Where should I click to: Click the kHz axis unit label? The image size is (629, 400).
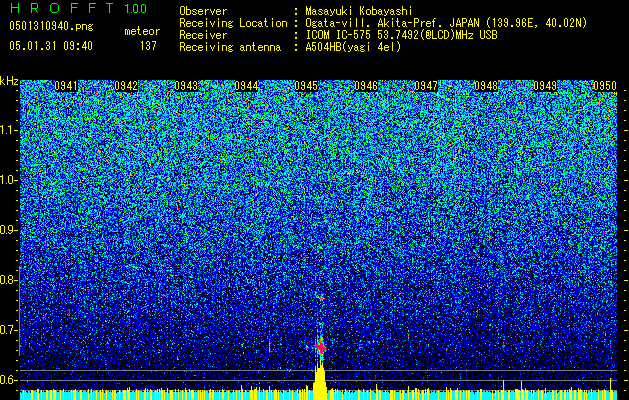[x=9, y=81]
